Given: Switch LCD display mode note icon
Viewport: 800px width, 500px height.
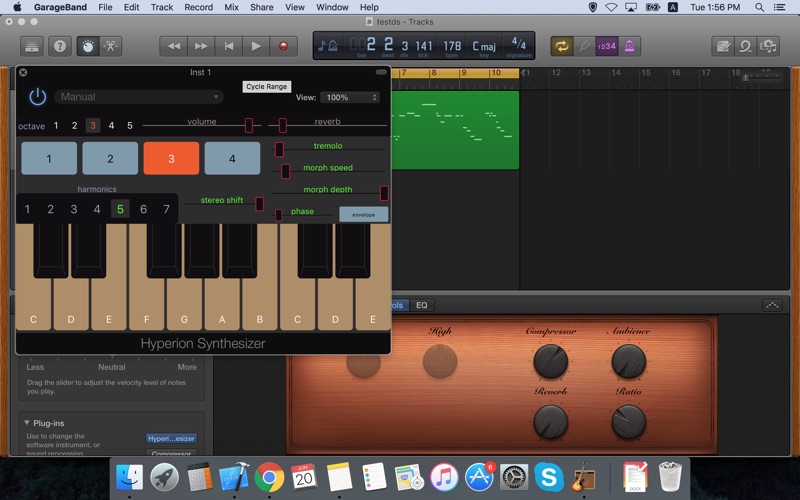Looking at the screenshot, I should tap(328, 46).
